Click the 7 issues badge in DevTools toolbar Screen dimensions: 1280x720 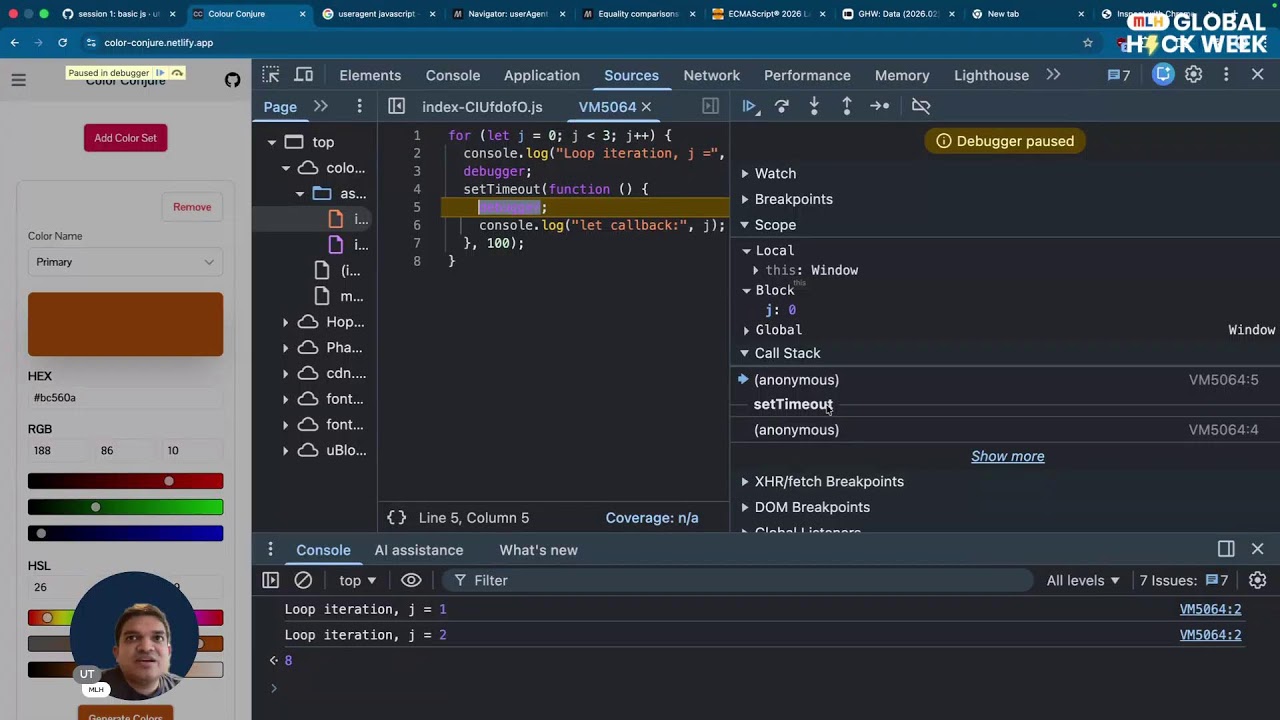pyautogui.click(x=1119, y=75)
